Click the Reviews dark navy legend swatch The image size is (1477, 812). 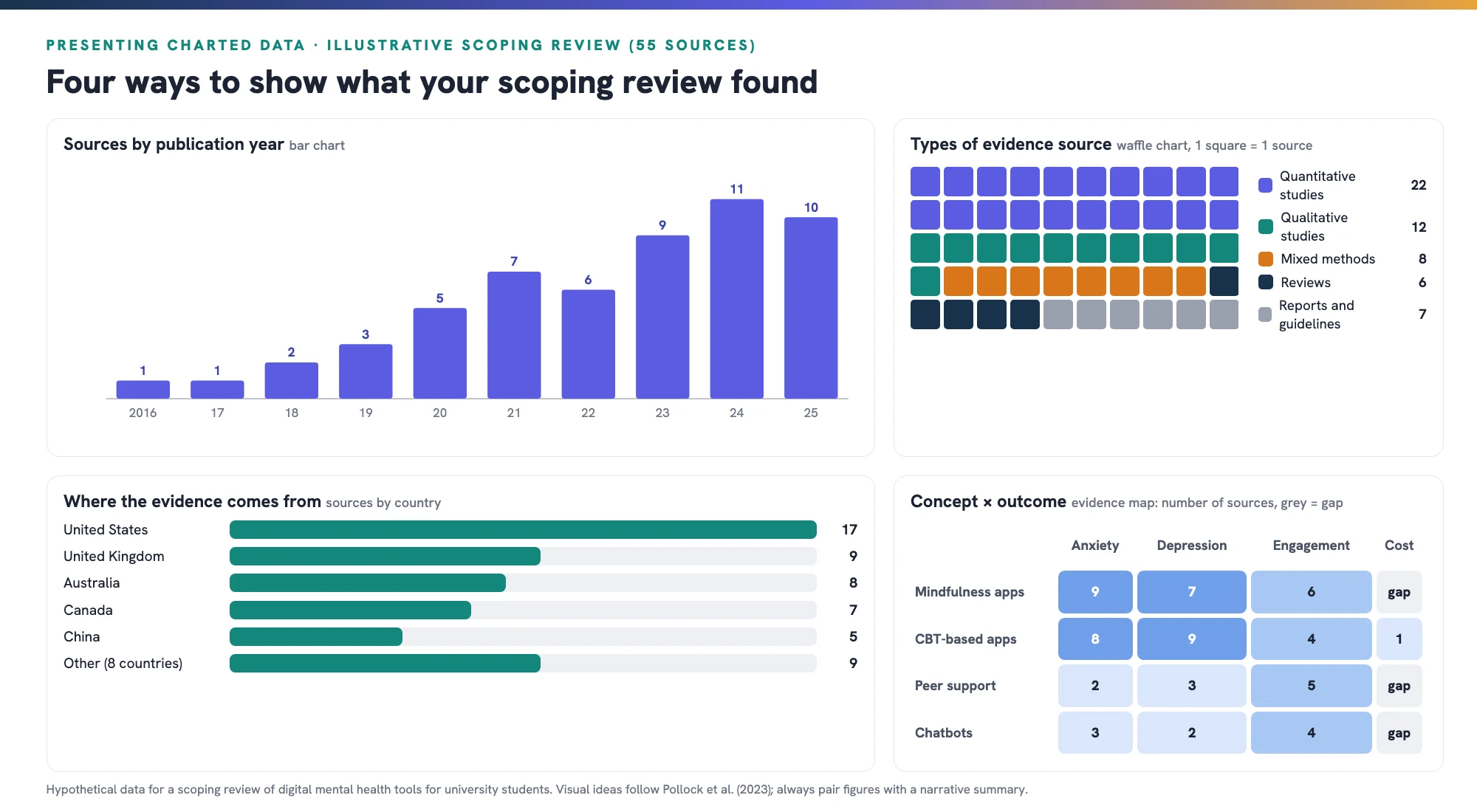coord(1265,282)
